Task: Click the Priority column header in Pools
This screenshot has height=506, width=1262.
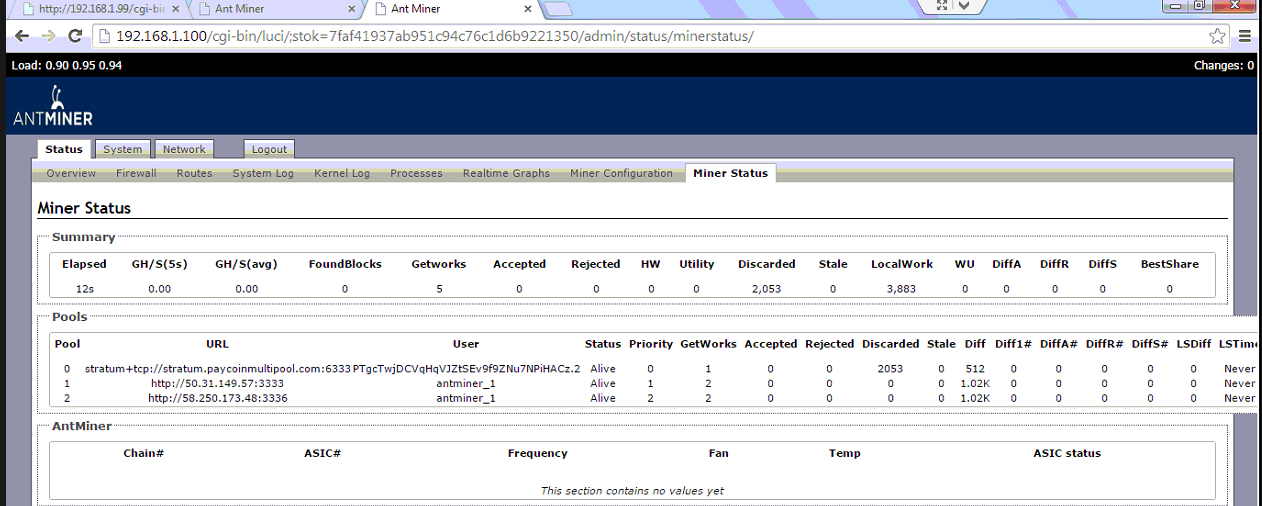Action: pos(651,344)
